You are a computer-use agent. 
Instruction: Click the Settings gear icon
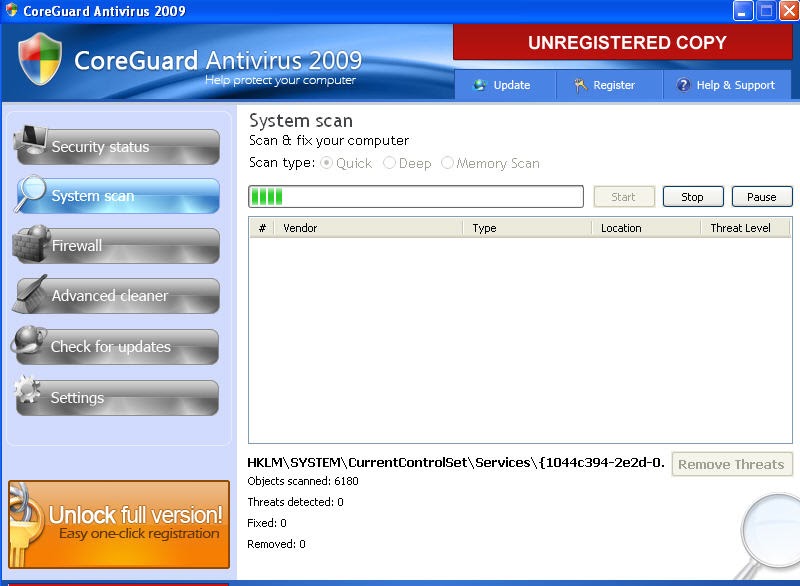click(27, 389)
